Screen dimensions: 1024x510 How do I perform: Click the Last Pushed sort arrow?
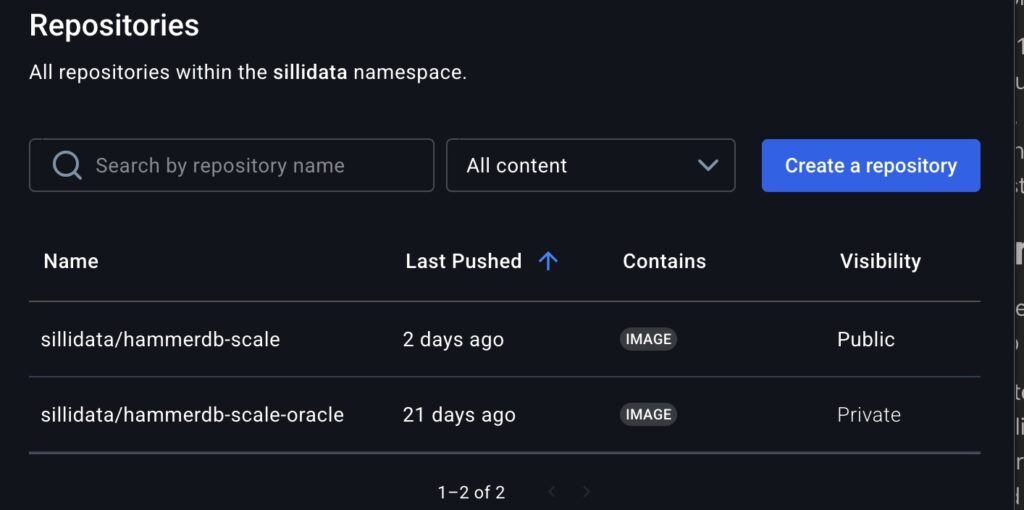coord(548,261)
